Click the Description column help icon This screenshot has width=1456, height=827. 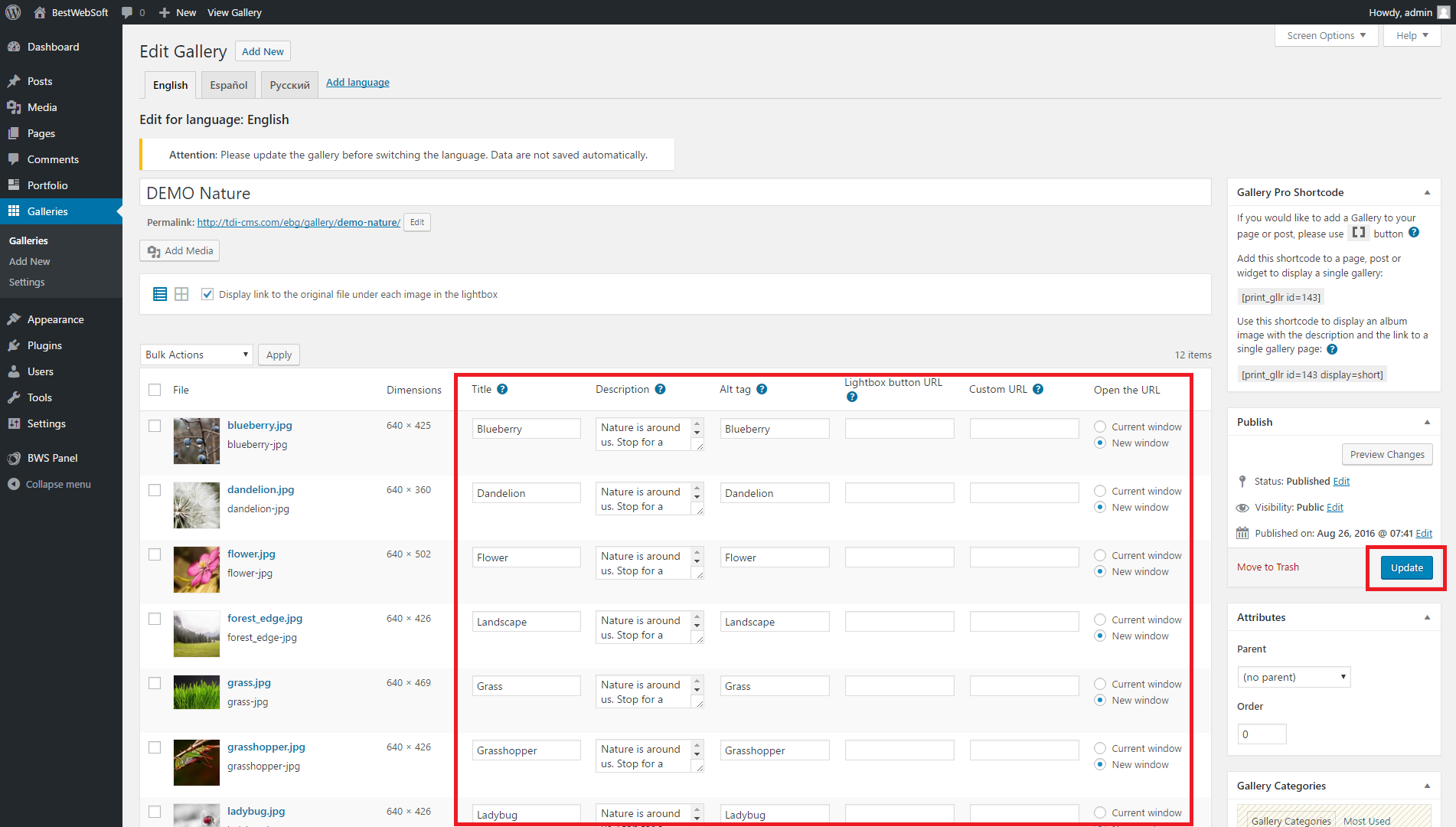click(660, 389)
